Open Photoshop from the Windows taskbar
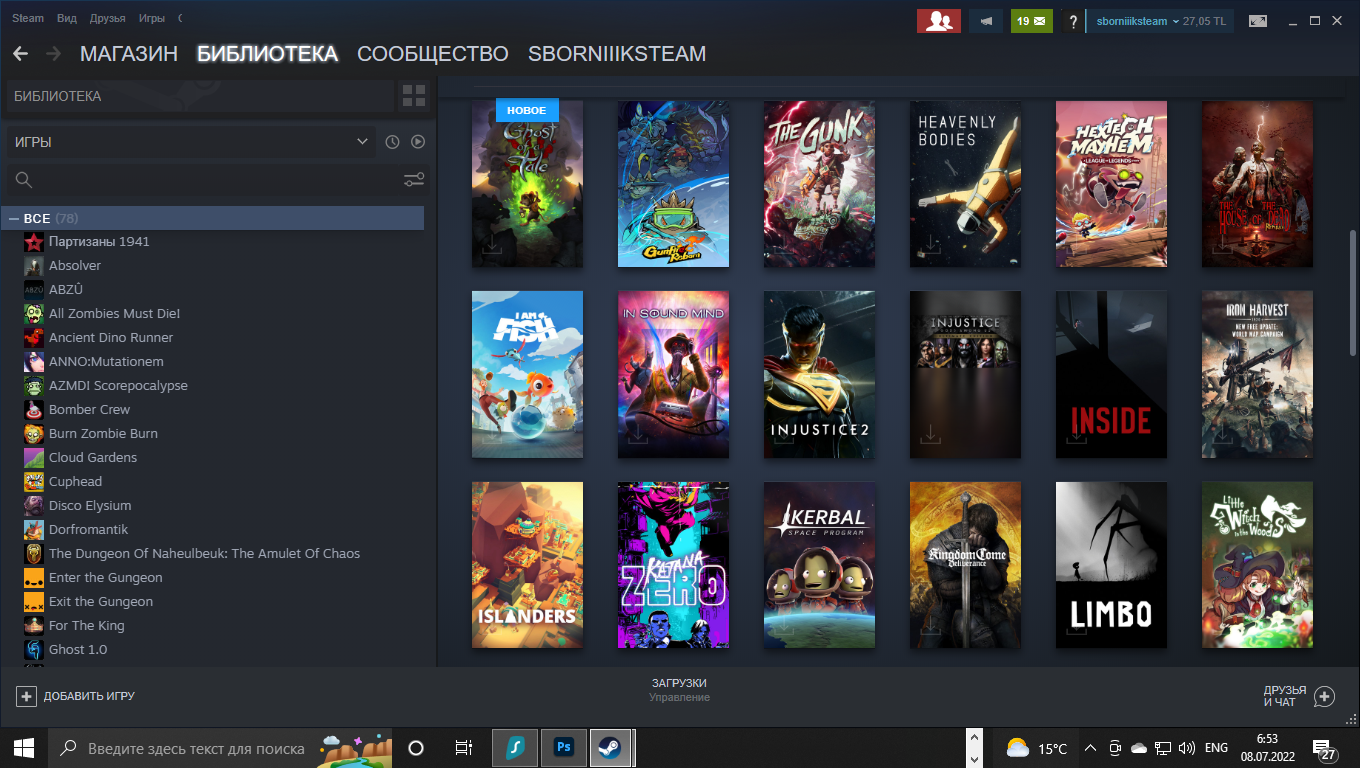Screen dimensions: 1360x768 coord(563,747)
